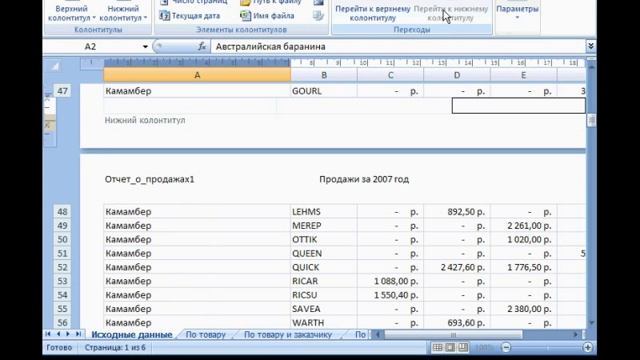Click cell RICAR
Image resolution: width=640 pixels, height=360 pixels.
(x=324, y=281)
